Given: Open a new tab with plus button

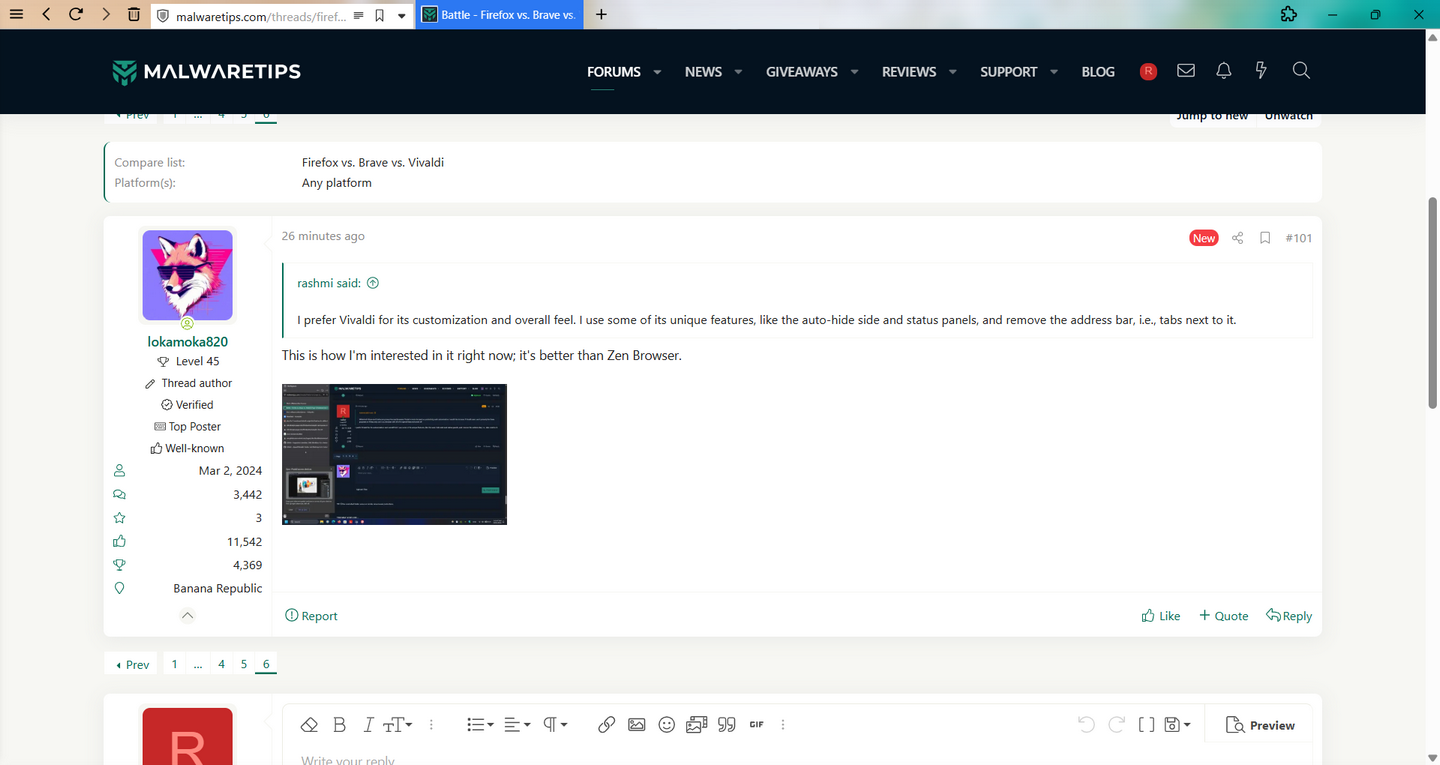Looking at the screenshot, I should pyautogui.click(x=601, y=15).
